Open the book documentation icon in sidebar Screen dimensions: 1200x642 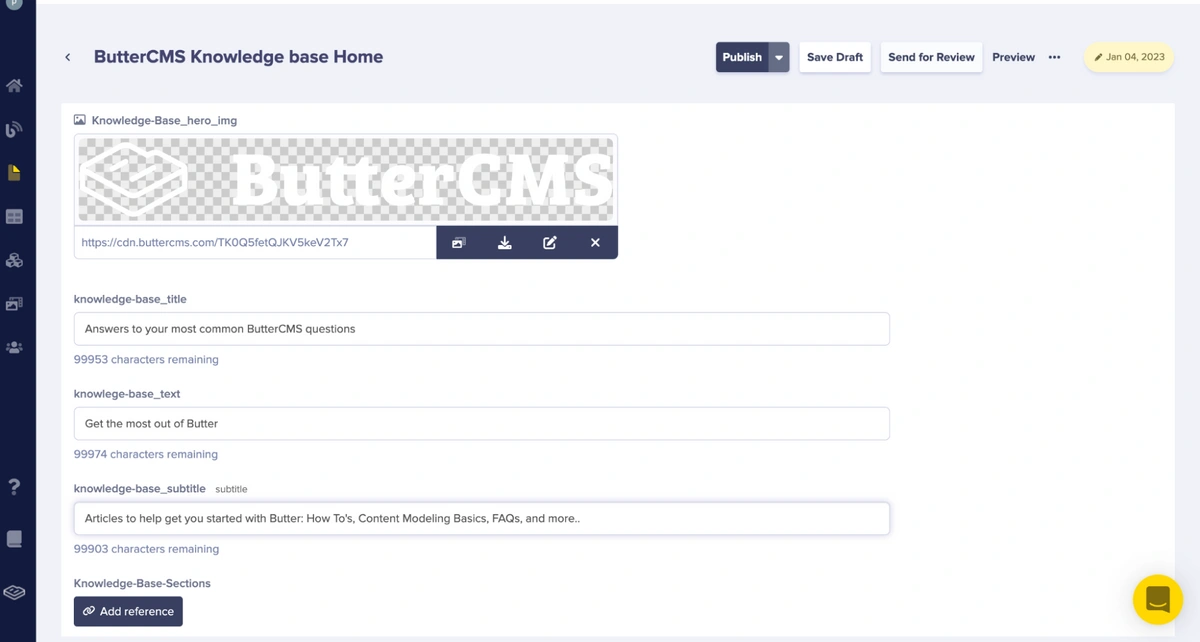pos(14,539)
